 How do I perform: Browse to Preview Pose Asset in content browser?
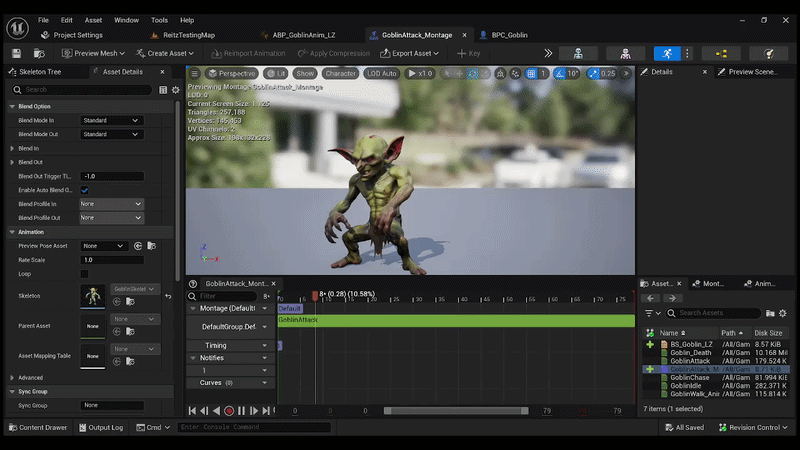[152, 246]
